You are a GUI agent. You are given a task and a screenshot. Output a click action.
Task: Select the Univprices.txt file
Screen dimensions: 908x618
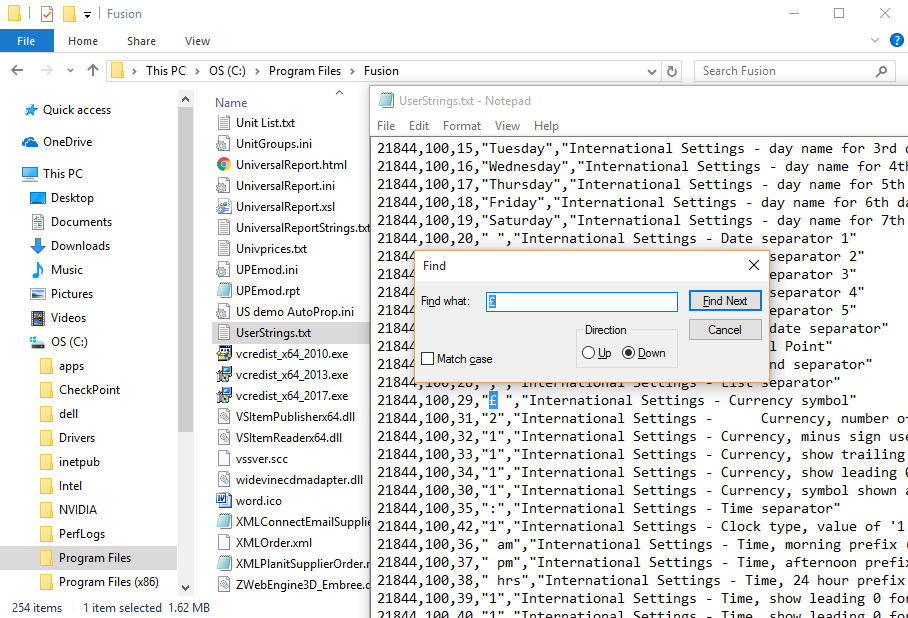point(272,248)
